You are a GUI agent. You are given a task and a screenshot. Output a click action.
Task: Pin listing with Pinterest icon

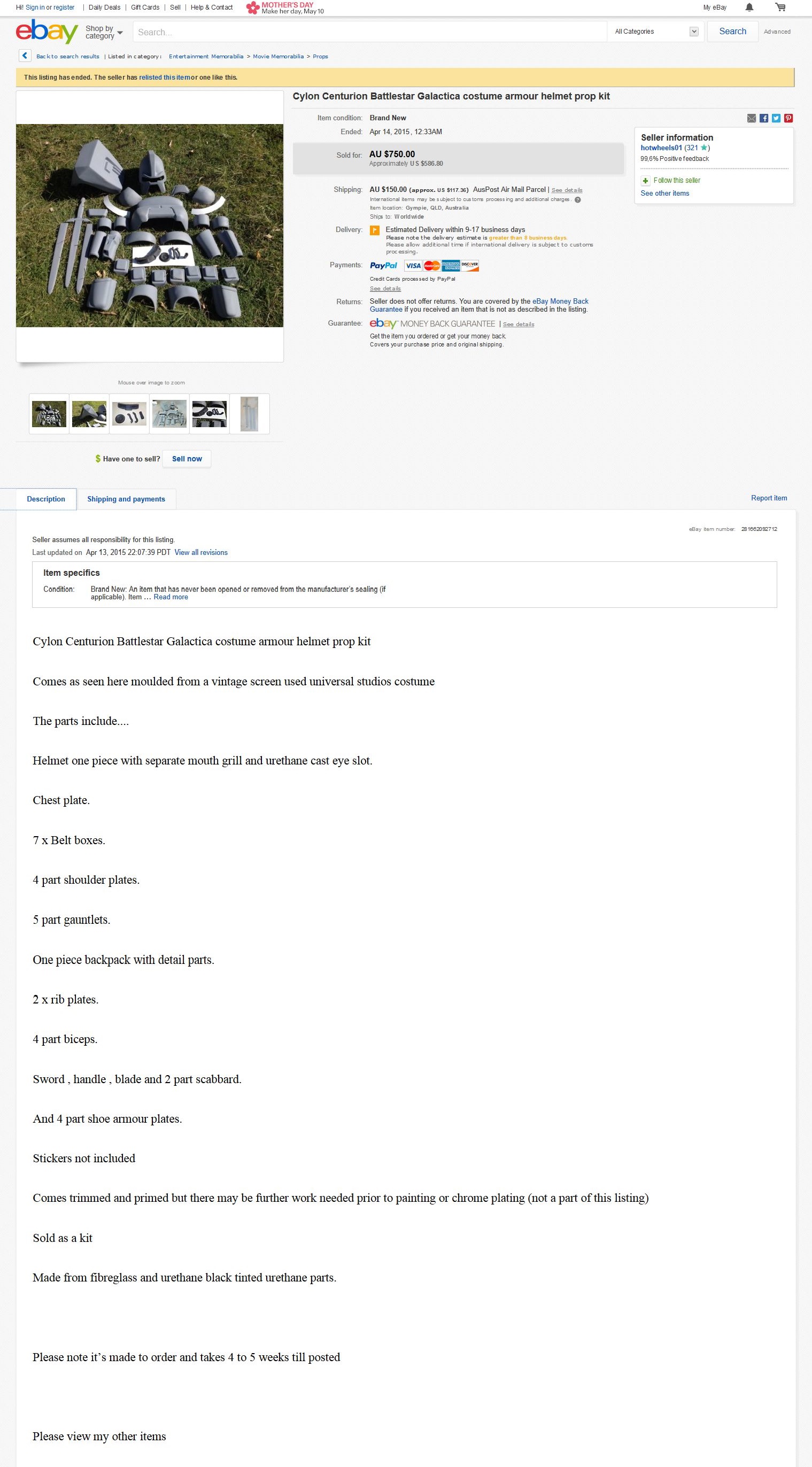[788, 118]
